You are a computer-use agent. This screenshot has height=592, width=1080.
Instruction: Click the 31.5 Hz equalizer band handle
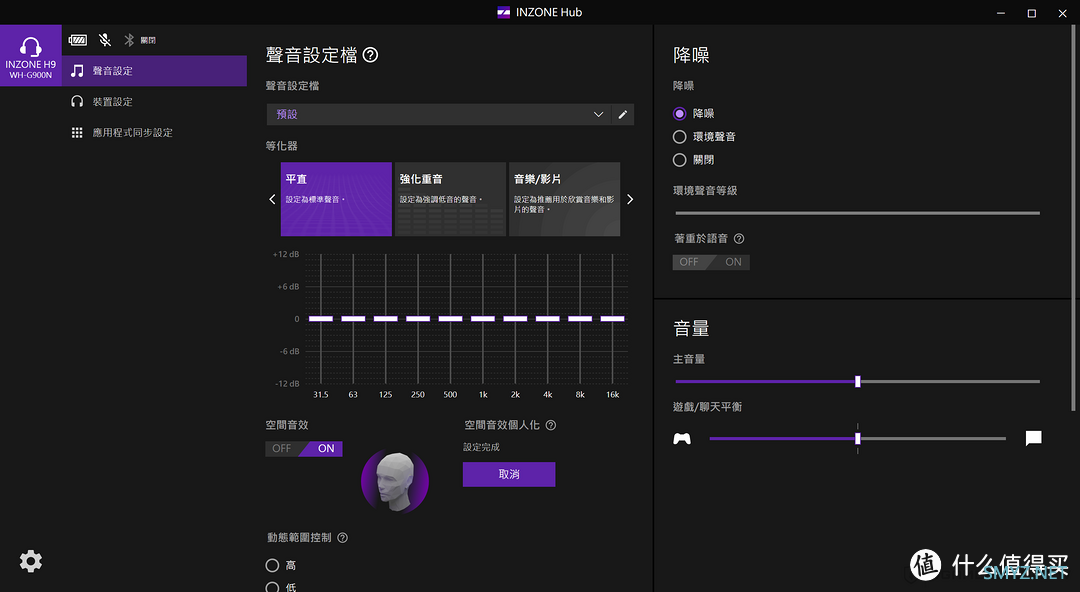321,318
